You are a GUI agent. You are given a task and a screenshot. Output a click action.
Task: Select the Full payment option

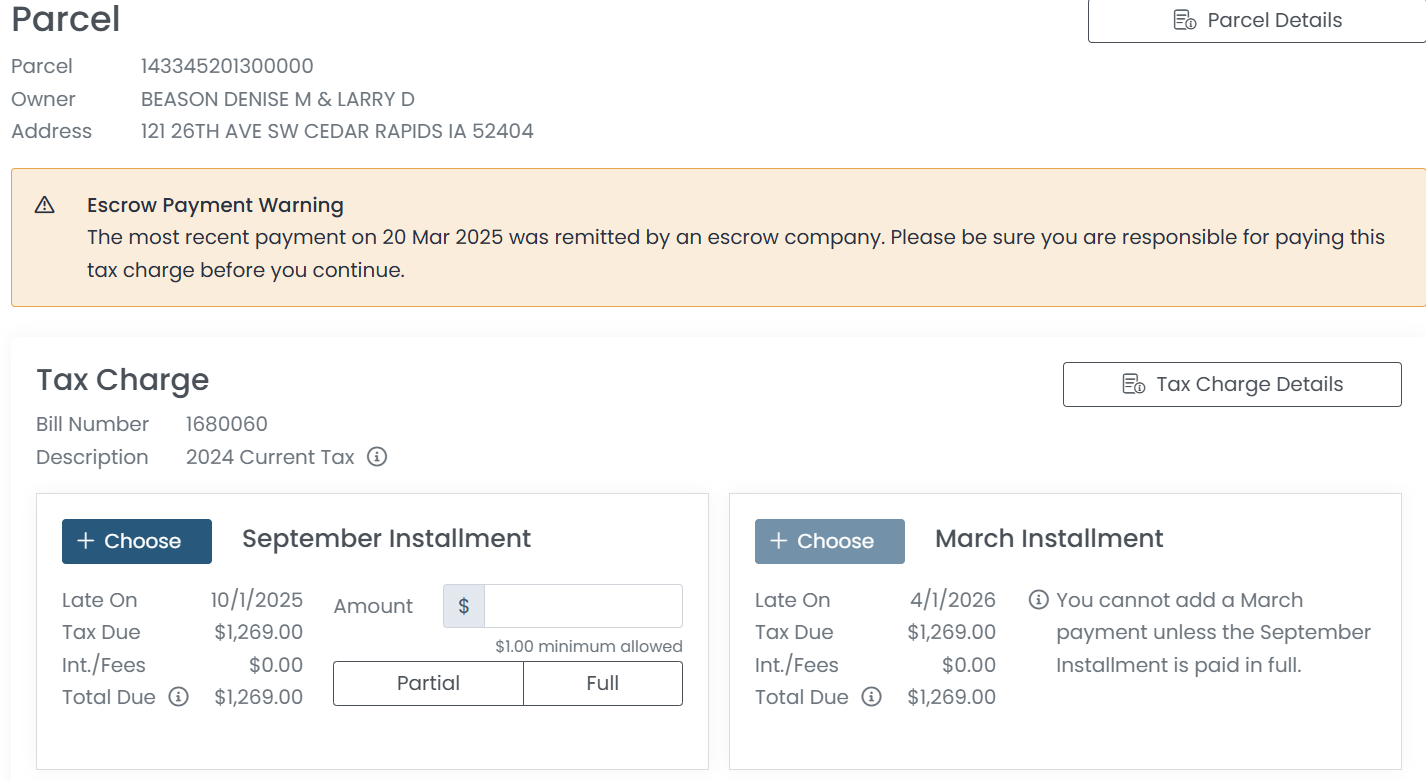[x=602, y=684]
